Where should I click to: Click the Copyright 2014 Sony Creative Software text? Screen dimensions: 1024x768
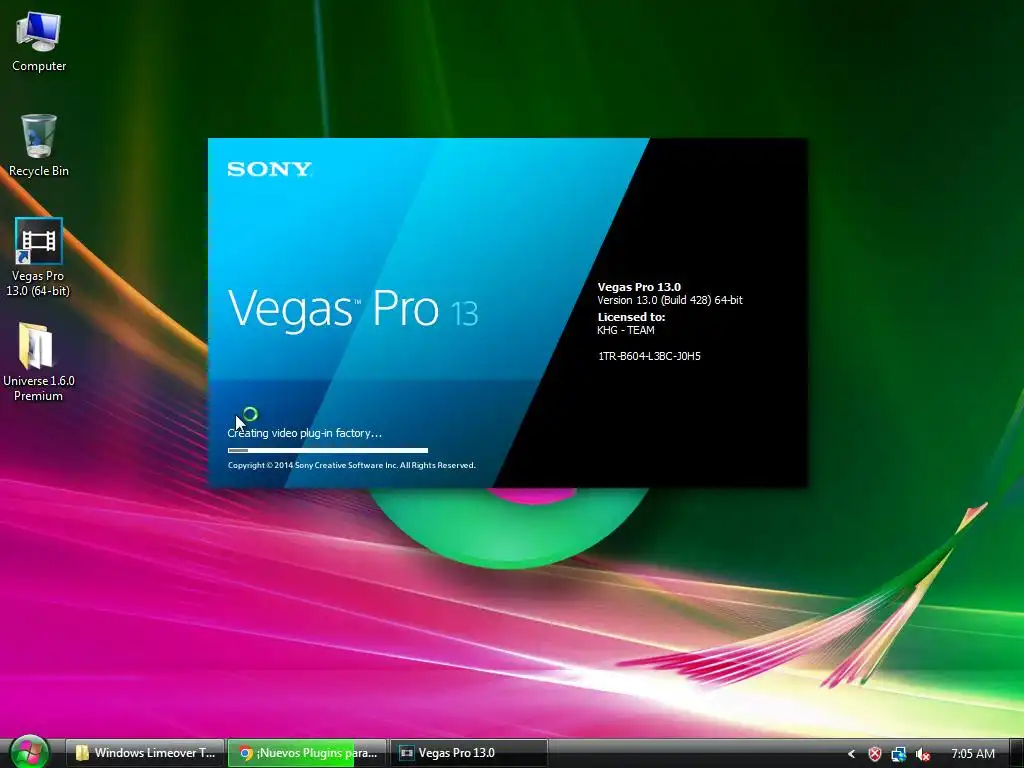coord(351,465)
